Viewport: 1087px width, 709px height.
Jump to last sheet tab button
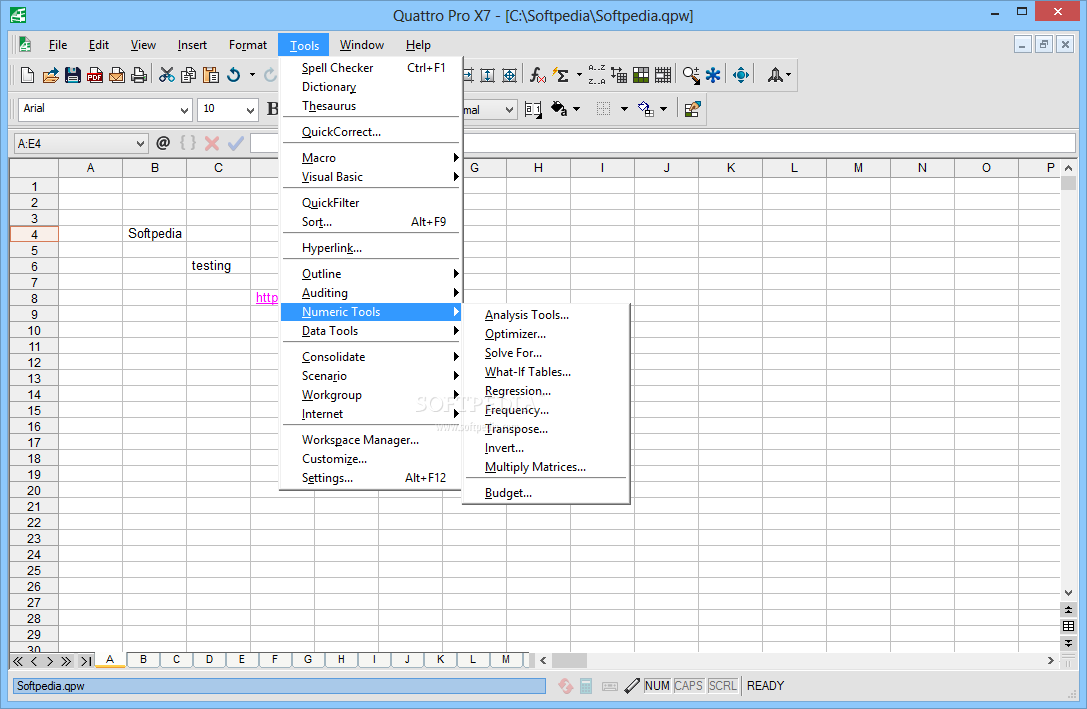(86, 661)
